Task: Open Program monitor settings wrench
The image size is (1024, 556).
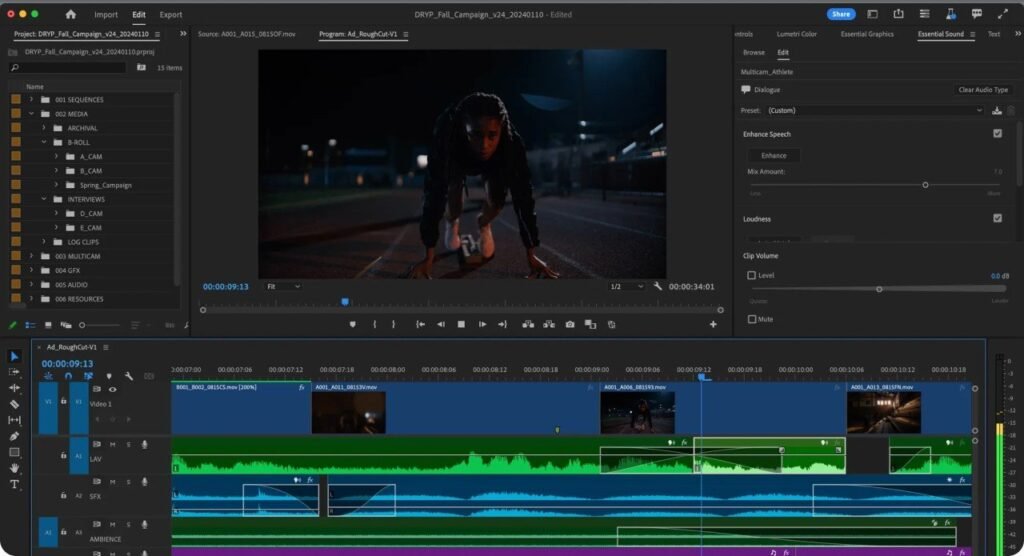Action: [x=658, y=286]
